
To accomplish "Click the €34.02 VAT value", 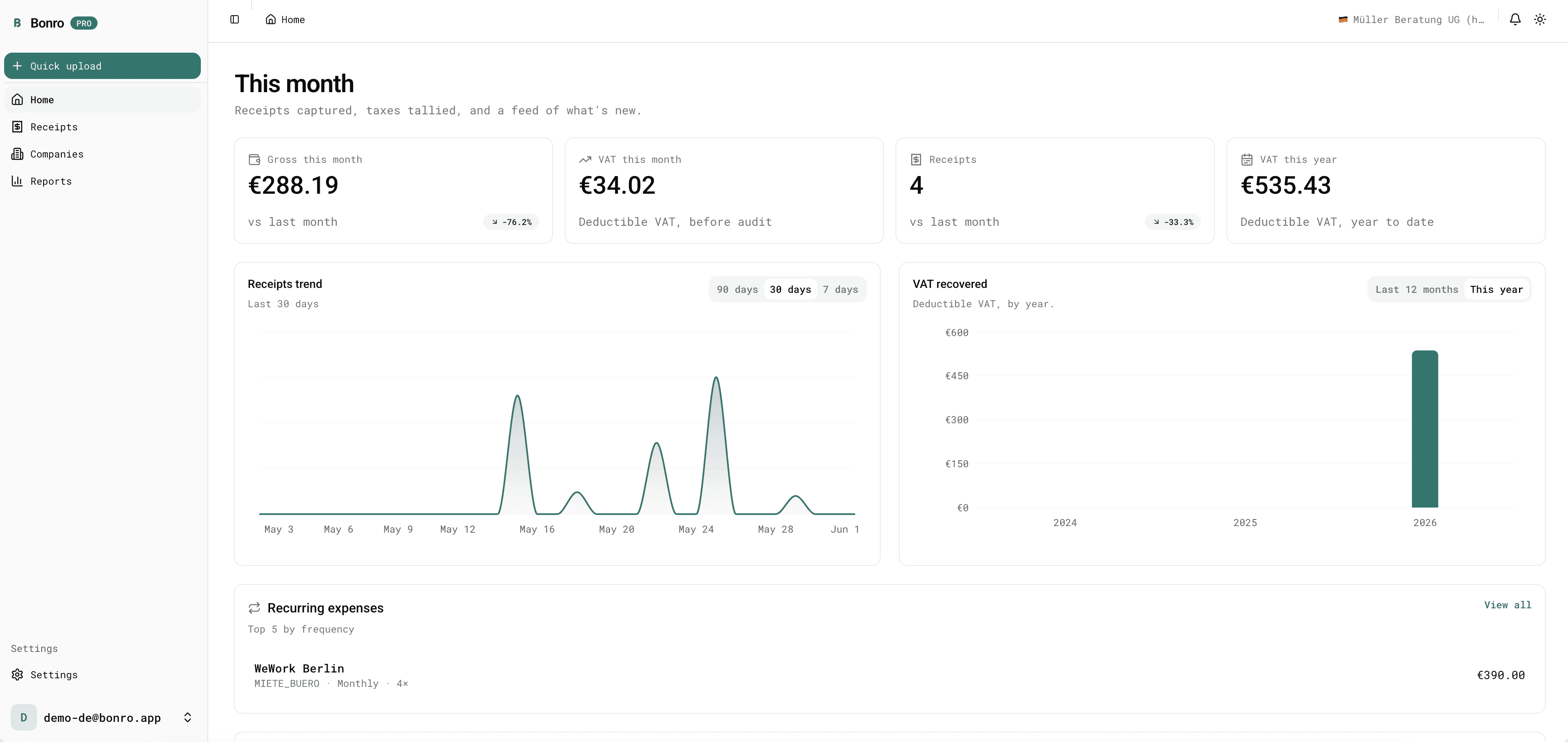I will [616, 185].
